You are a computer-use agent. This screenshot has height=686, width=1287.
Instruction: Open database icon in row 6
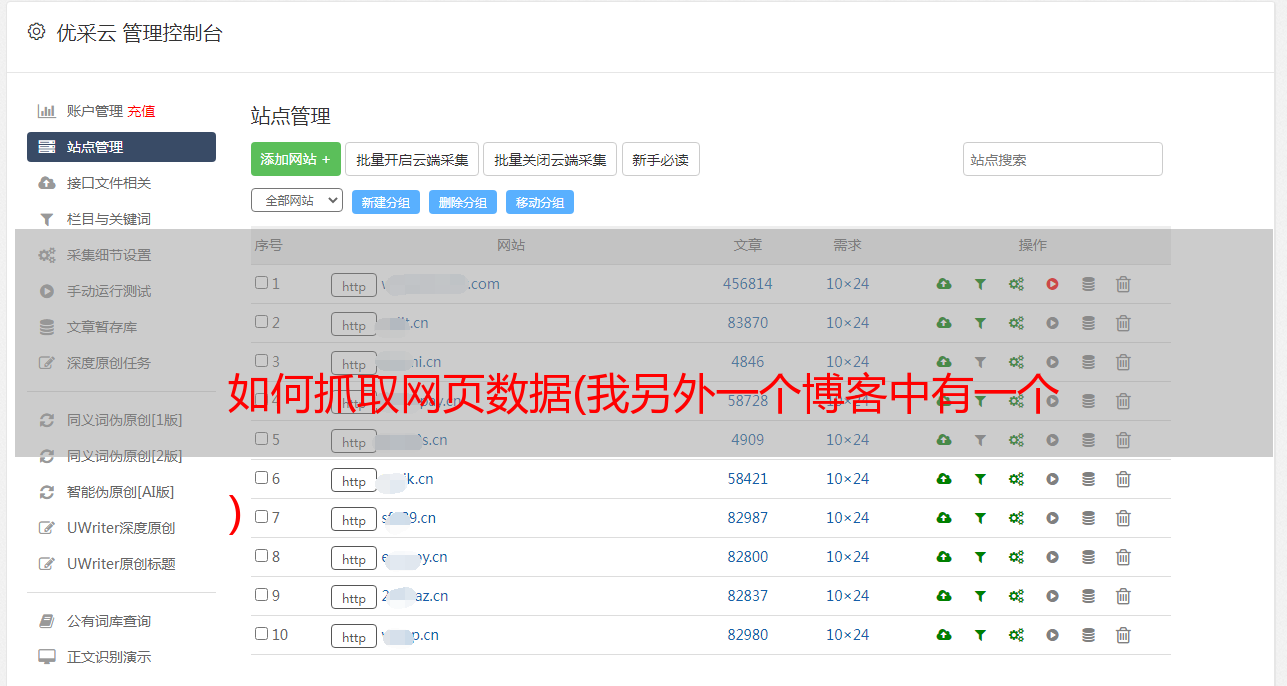click(x=1088, y=479)
